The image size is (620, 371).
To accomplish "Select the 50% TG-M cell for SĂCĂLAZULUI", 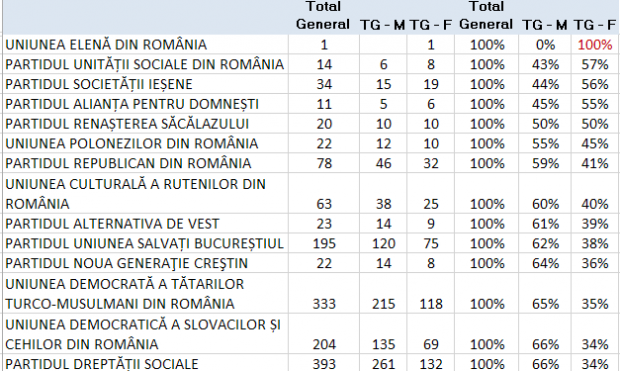I will coord(545,123).
